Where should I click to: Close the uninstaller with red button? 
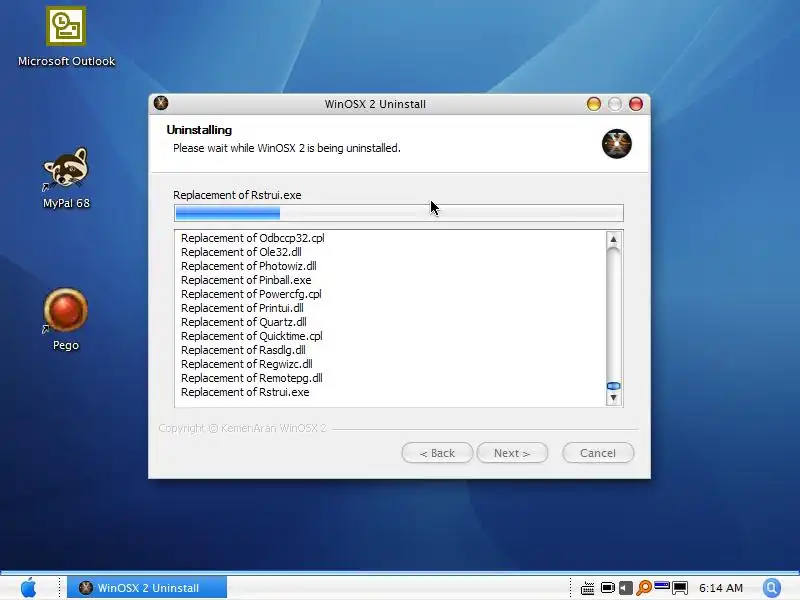[x=636, y=104]
